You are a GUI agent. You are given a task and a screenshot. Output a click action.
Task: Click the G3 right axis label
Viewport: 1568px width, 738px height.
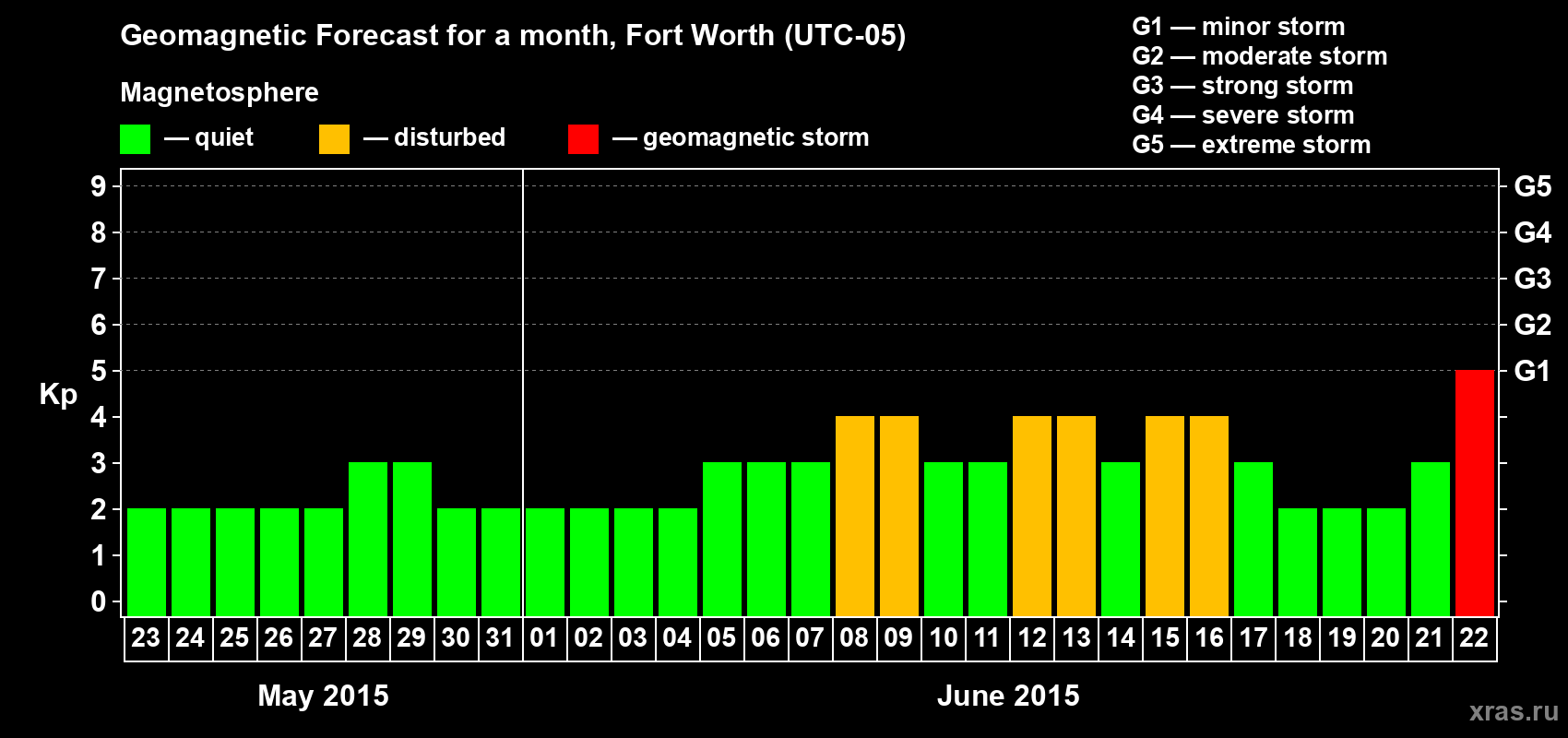point(1532,279)
